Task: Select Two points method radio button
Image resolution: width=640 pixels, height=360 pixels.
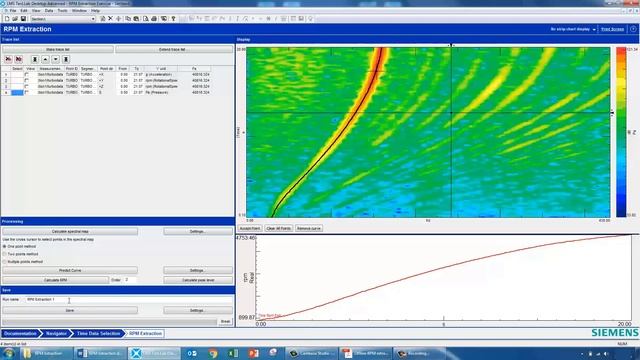Action: (x=5, y=254)
